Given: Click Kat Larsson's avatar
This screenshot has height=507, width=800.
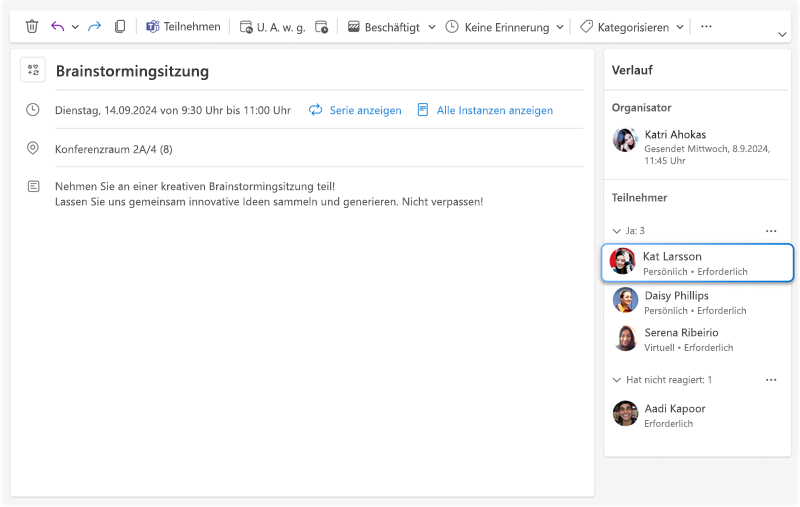Looking at the screenshot, I should click(622, 261).
